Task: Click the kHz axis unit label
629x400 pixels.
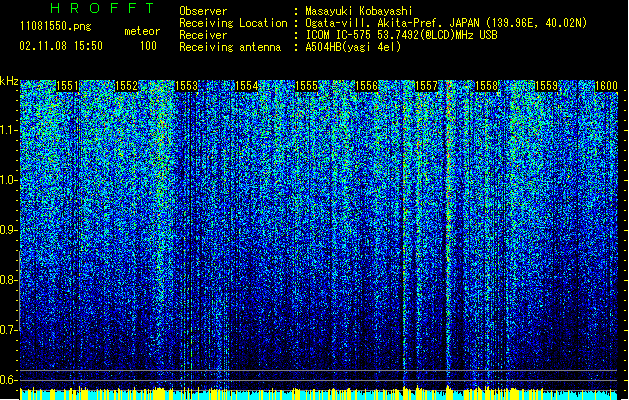Action: pyautogui.click(x=9, y=81)
